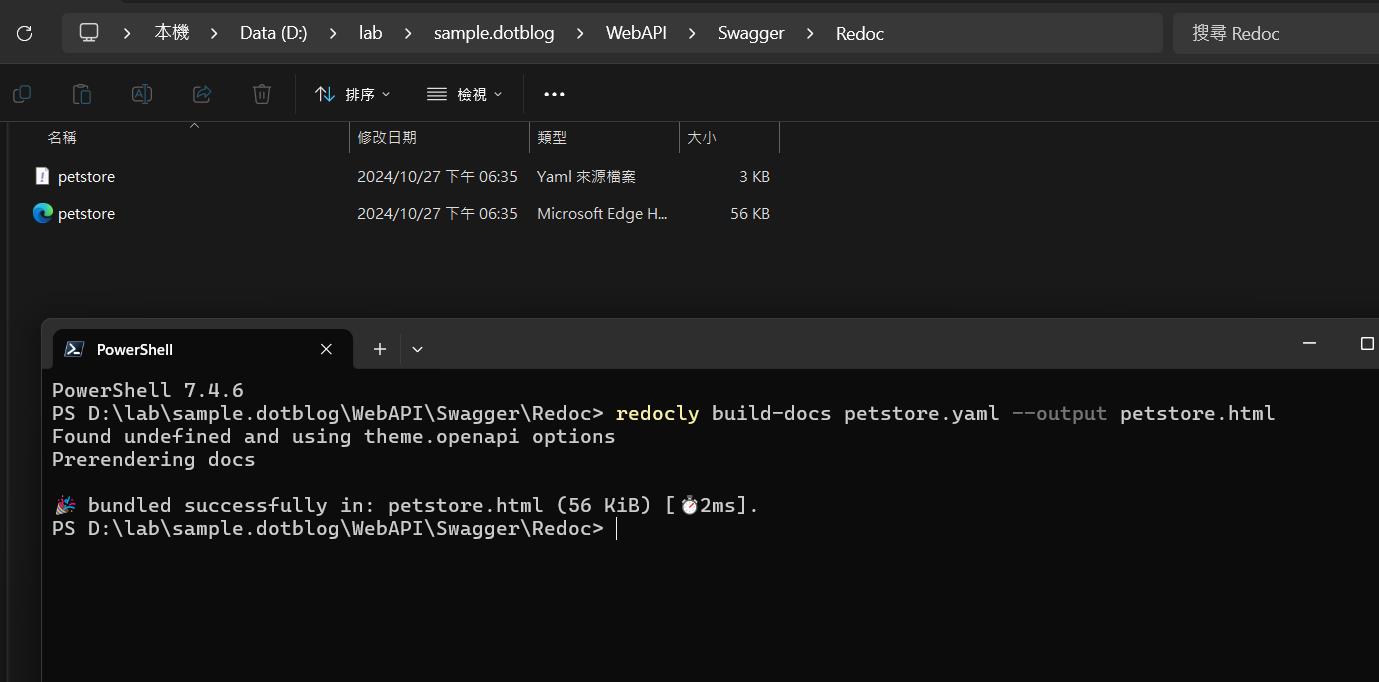Click the 搜尋 Redoc search box
Image resolution: width=1379 pixels, height=682 pixels.
pos(1275,33)
